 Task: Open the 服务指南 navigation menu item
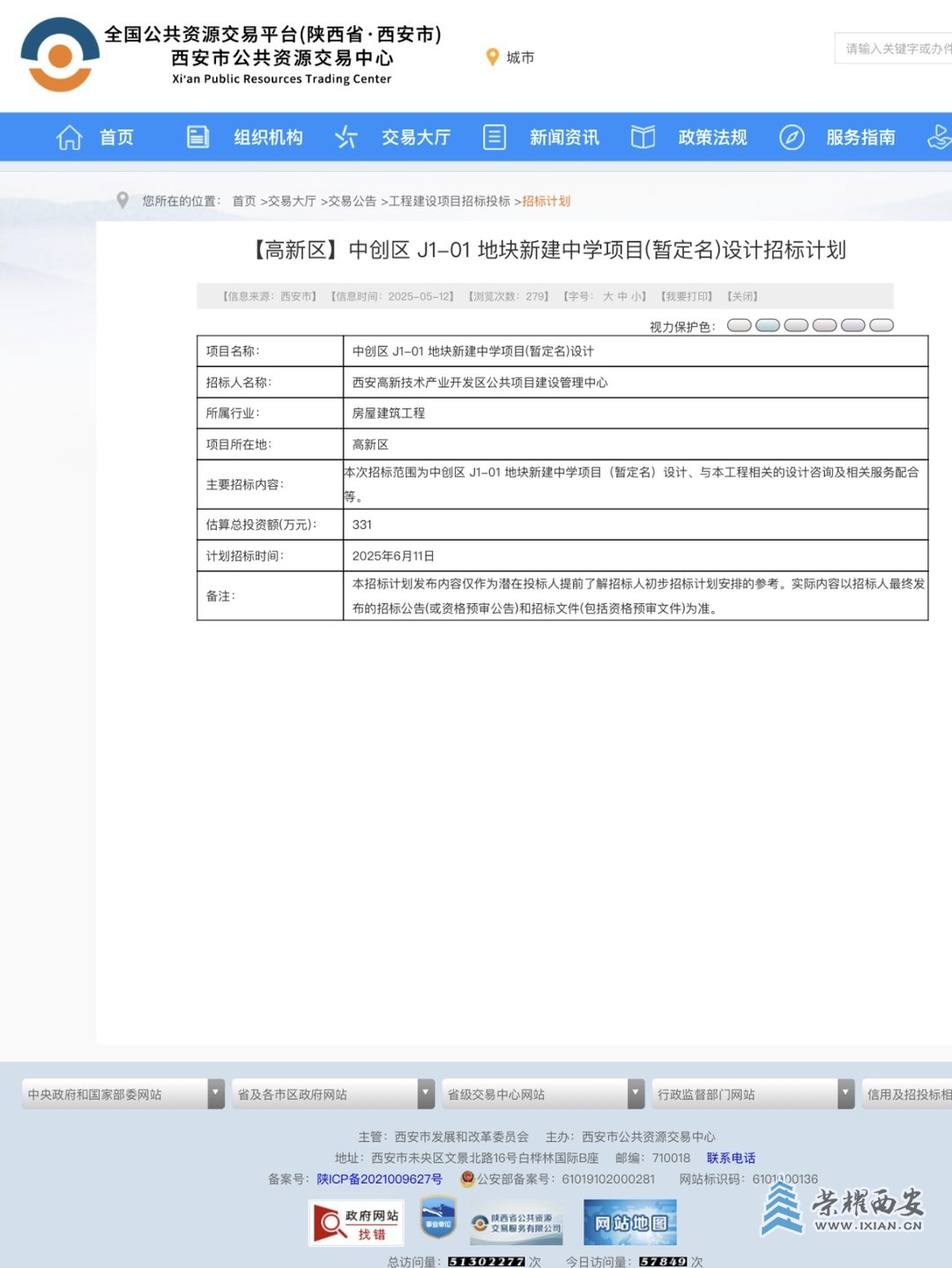[x=860, y=138]
